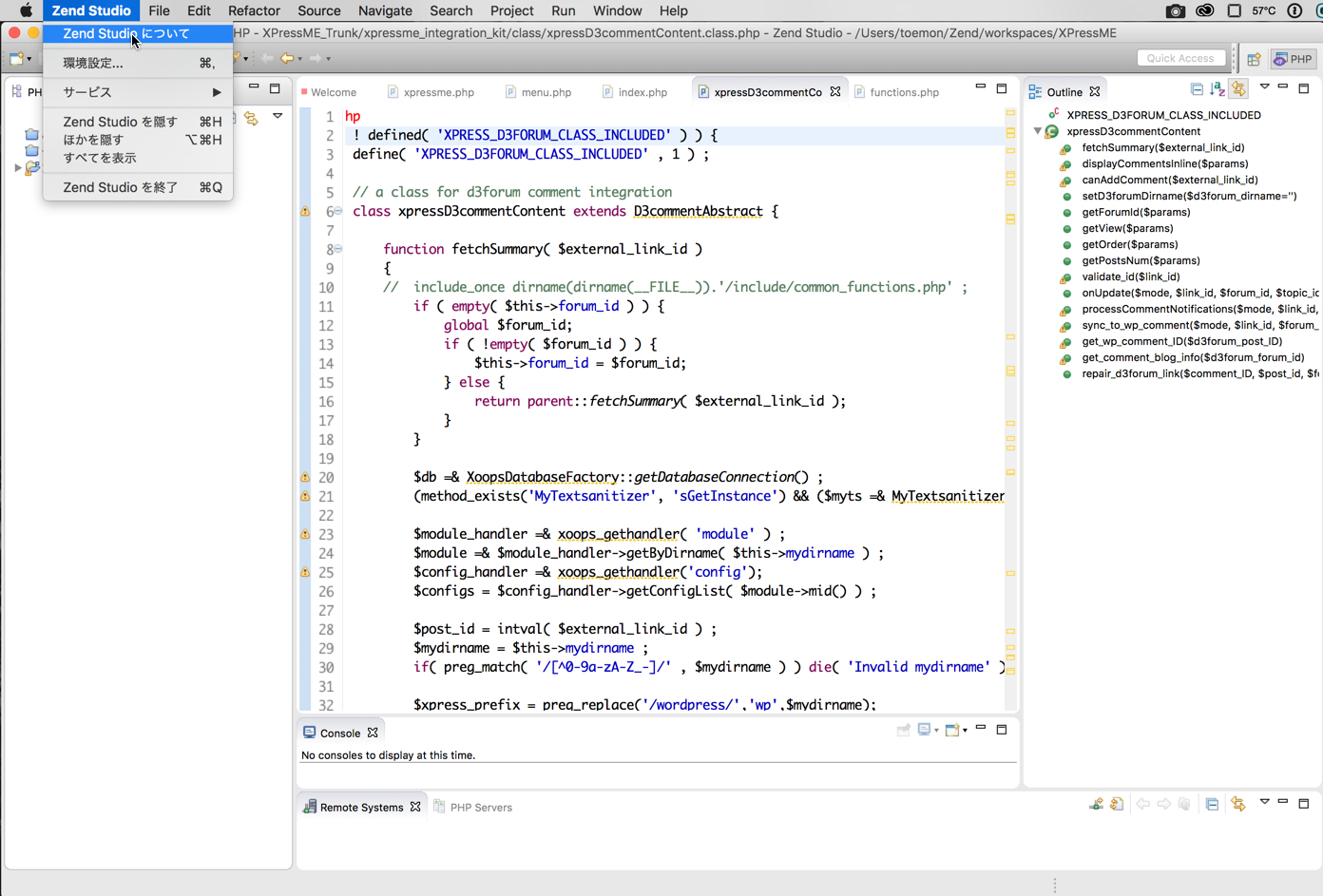The width and height of the screenshot is (1323, 896).
Task: Choose Zend Studio を終了 menu item
Action: (x=138, y=187)
